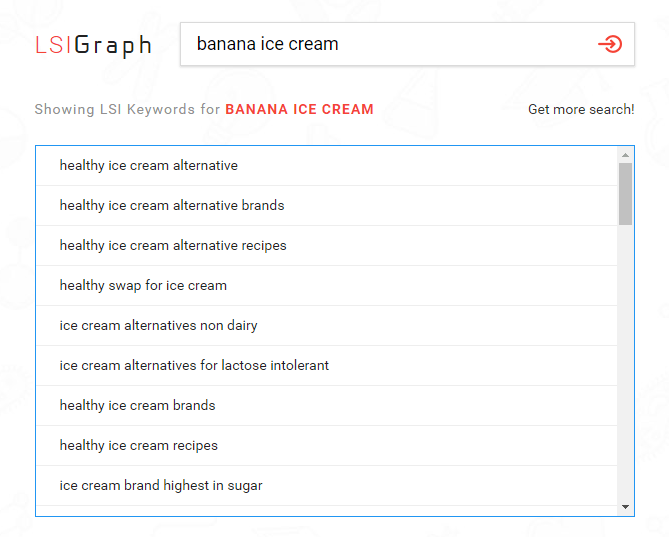Select healthy ice cream alternative brands keyword
The image size is (669, 537).
[x=172, y=205]
